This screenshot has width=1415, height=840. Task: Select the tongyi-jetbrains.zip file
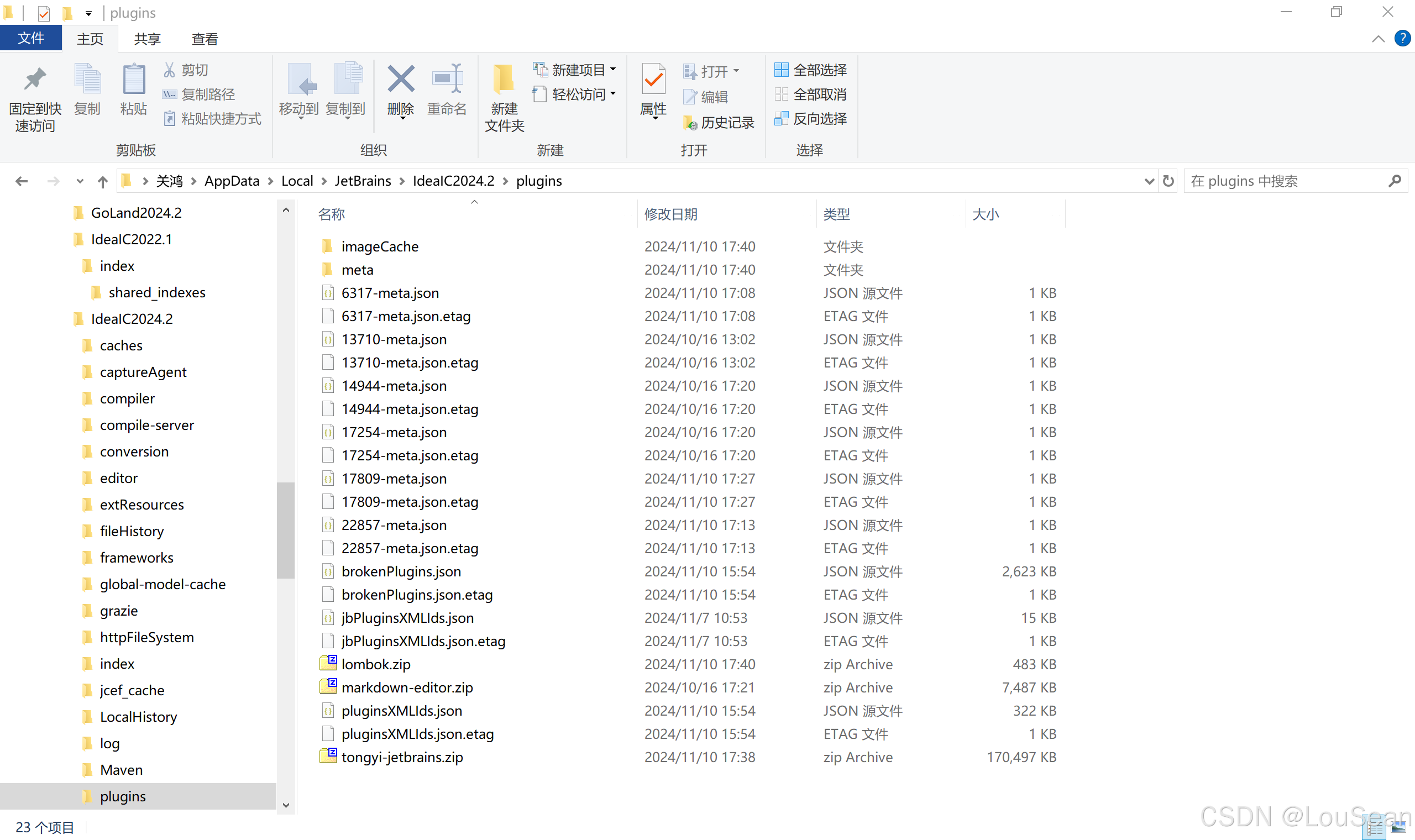click(x=402, y=757)
